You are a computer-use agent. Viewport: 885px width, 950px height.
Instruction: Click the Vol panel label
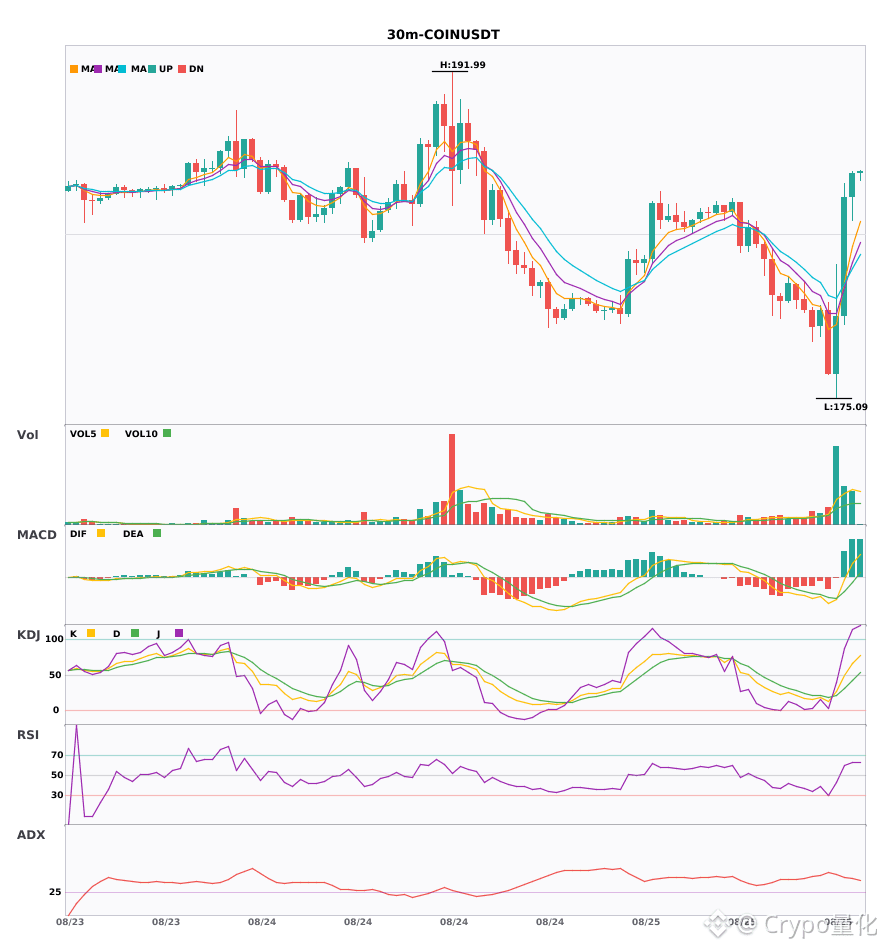click(28, 434)
